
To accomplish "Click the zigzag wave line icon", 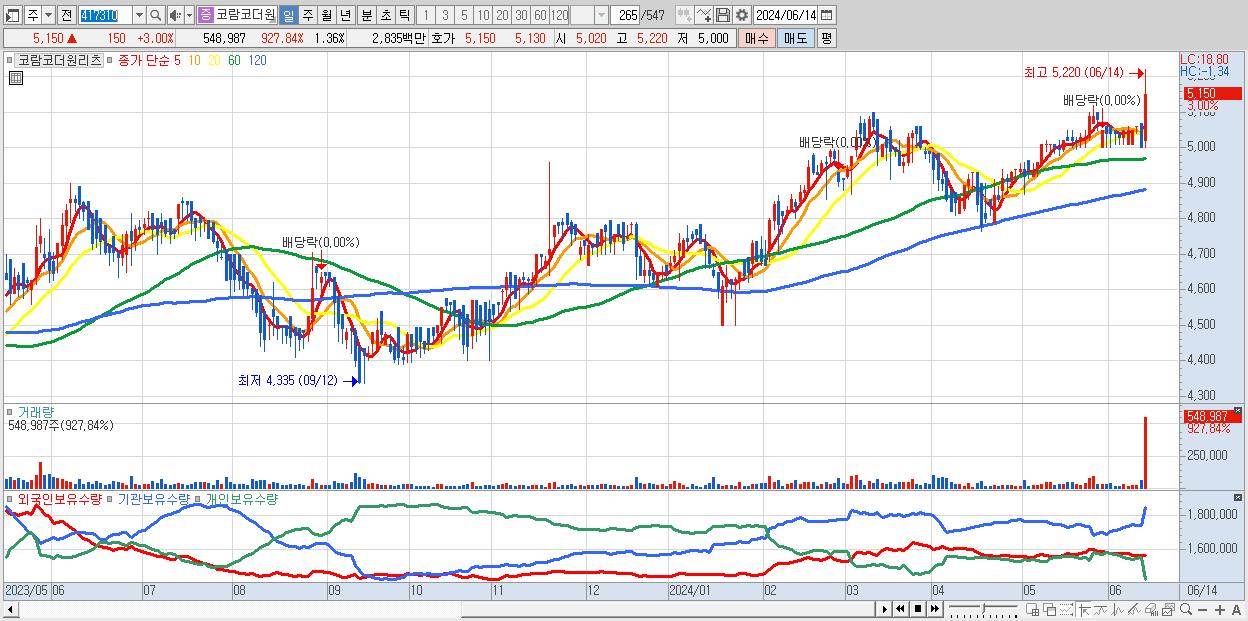I will click(x=1118, y=610).
